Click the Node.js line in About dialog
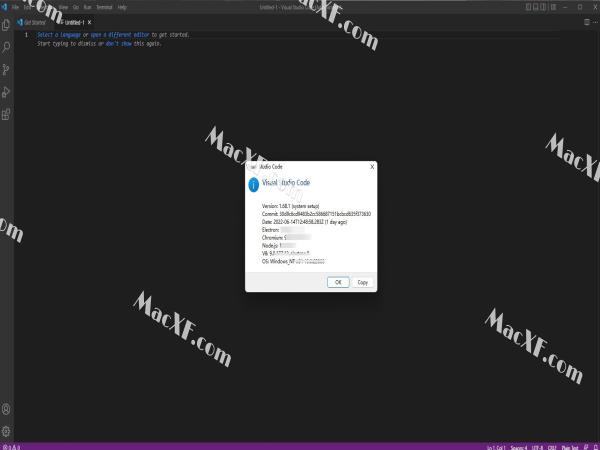Screen dimensions: 600x450 (x=279, y=246)
